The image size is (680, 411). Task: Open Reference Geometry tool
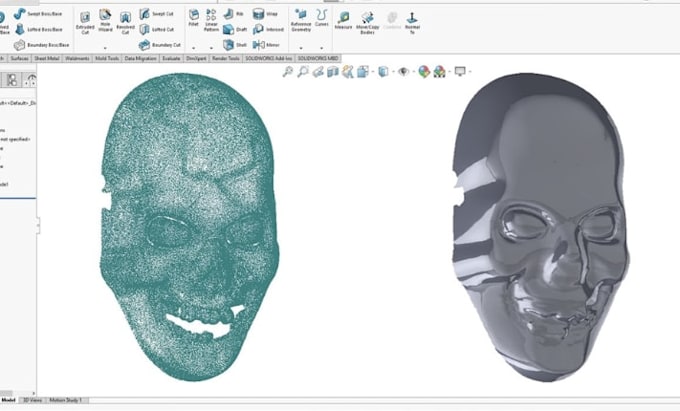pos(301,20)
